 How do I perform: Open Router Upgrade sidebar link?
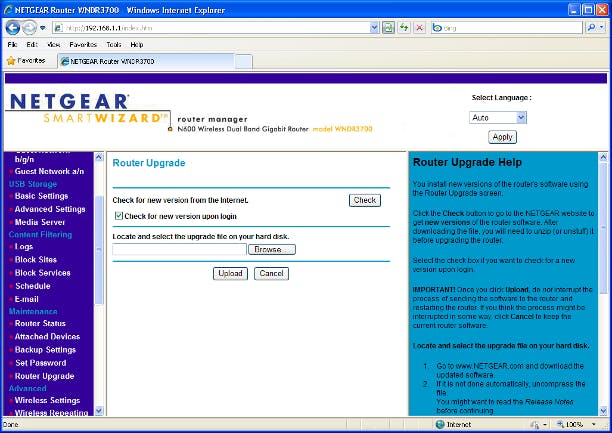tap(44, 376)
